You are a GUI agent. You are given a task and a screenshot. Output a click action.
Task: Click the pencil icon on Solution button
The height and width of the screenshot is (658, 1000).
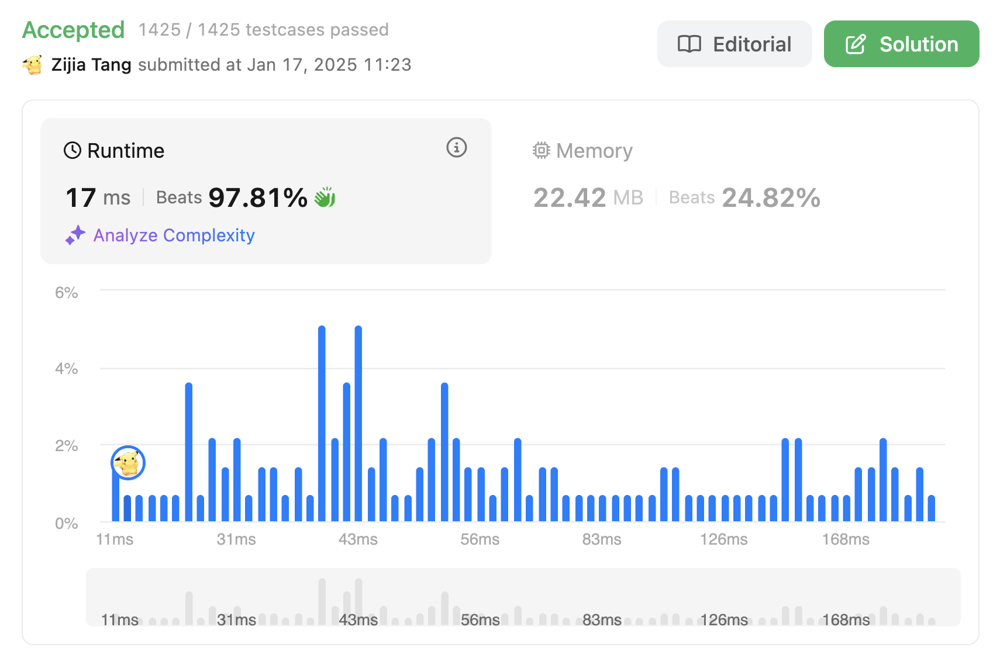point(856,44)
